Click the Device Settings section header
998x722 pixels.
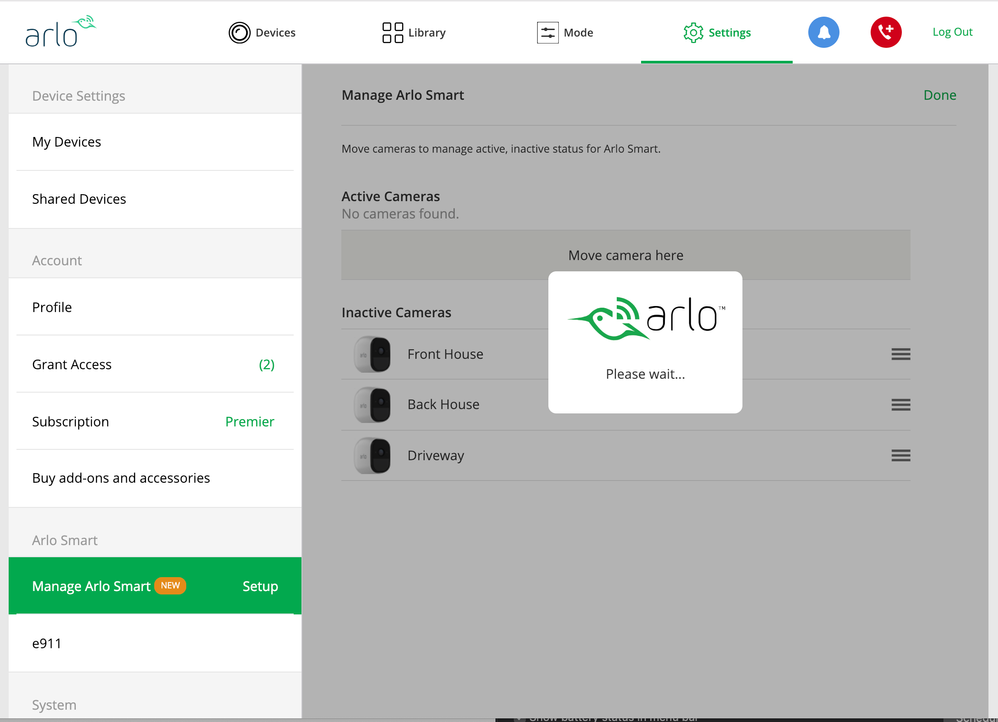tap(78, 96)
